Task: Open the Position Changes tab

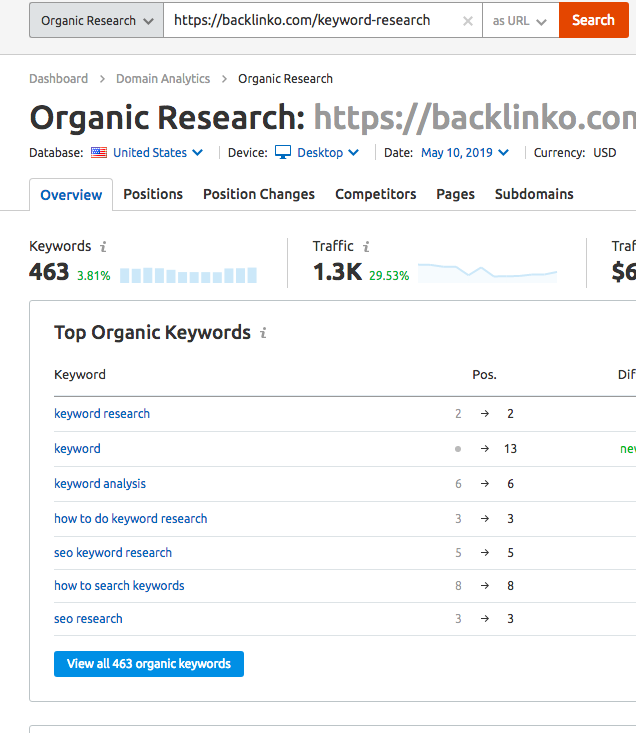Action: click(259, 194)
